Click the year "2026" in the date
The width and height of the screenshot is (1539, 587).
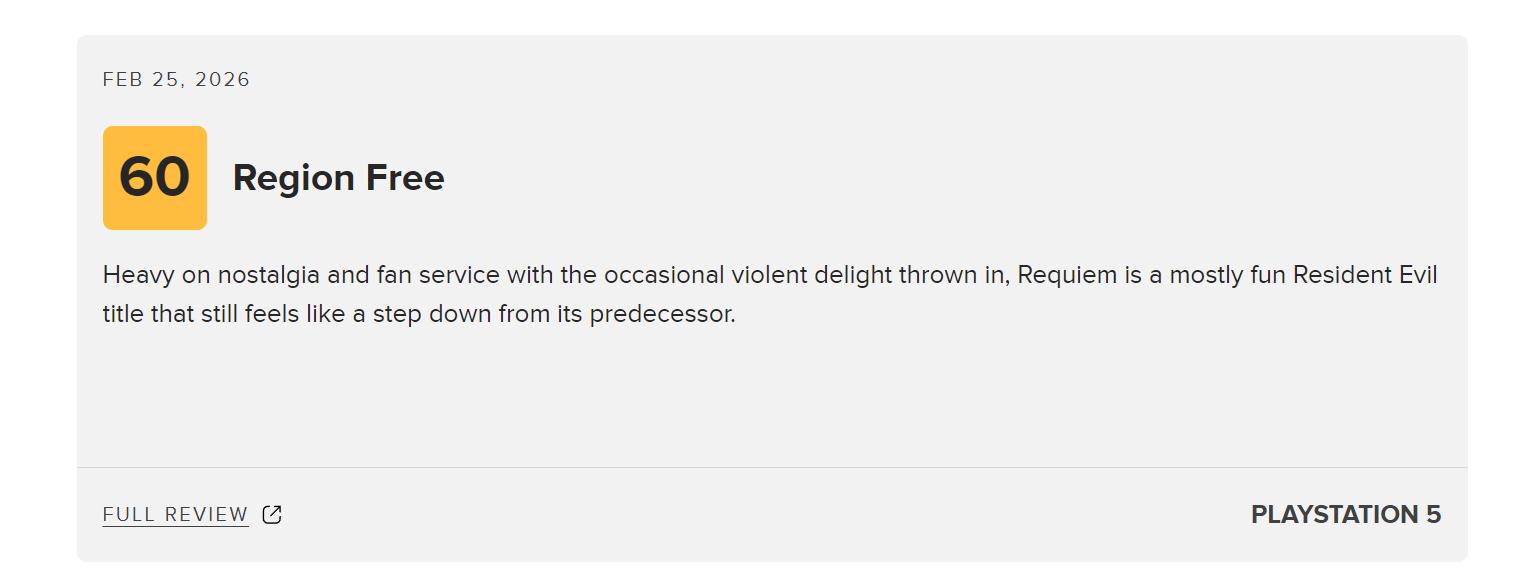click(x=222, y=80)
